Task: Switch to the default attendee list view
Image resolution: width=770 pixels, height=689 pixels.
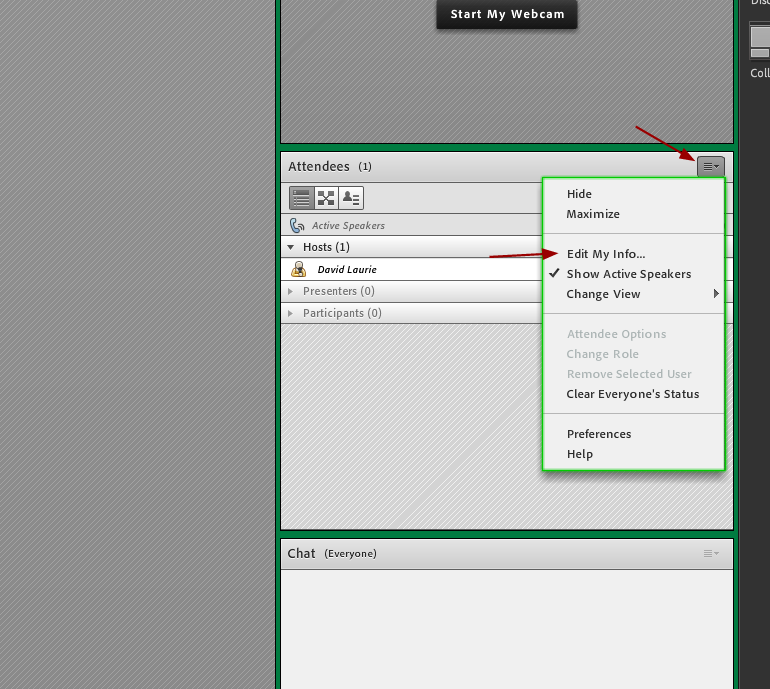Action: click(x=301, y=198)
